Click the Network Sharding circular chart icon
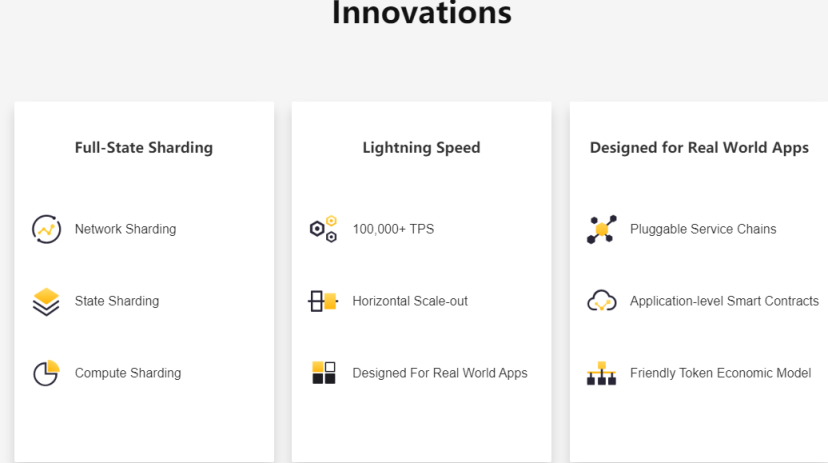The height and width of the screenshot is (463, 828). pos(46,229)
